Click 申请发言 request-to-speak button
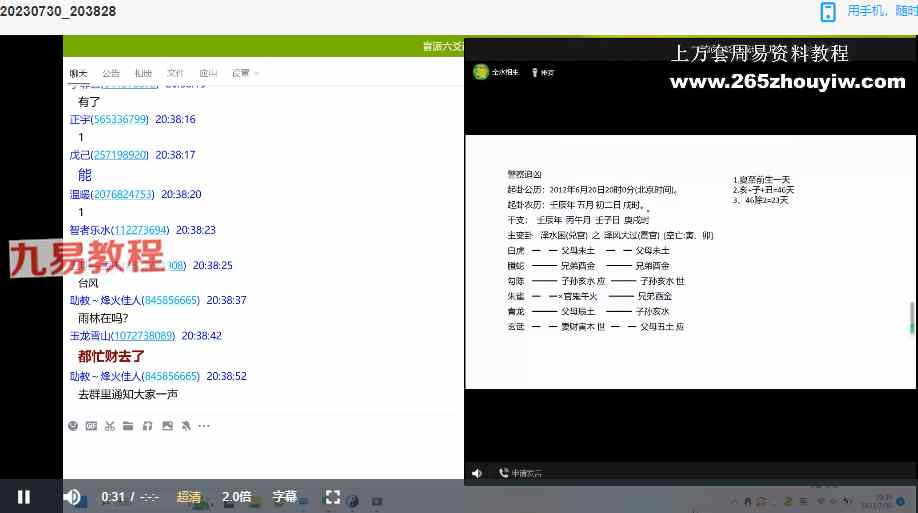Viewport: 918px width, 513px height. click(x=526, y=473)
